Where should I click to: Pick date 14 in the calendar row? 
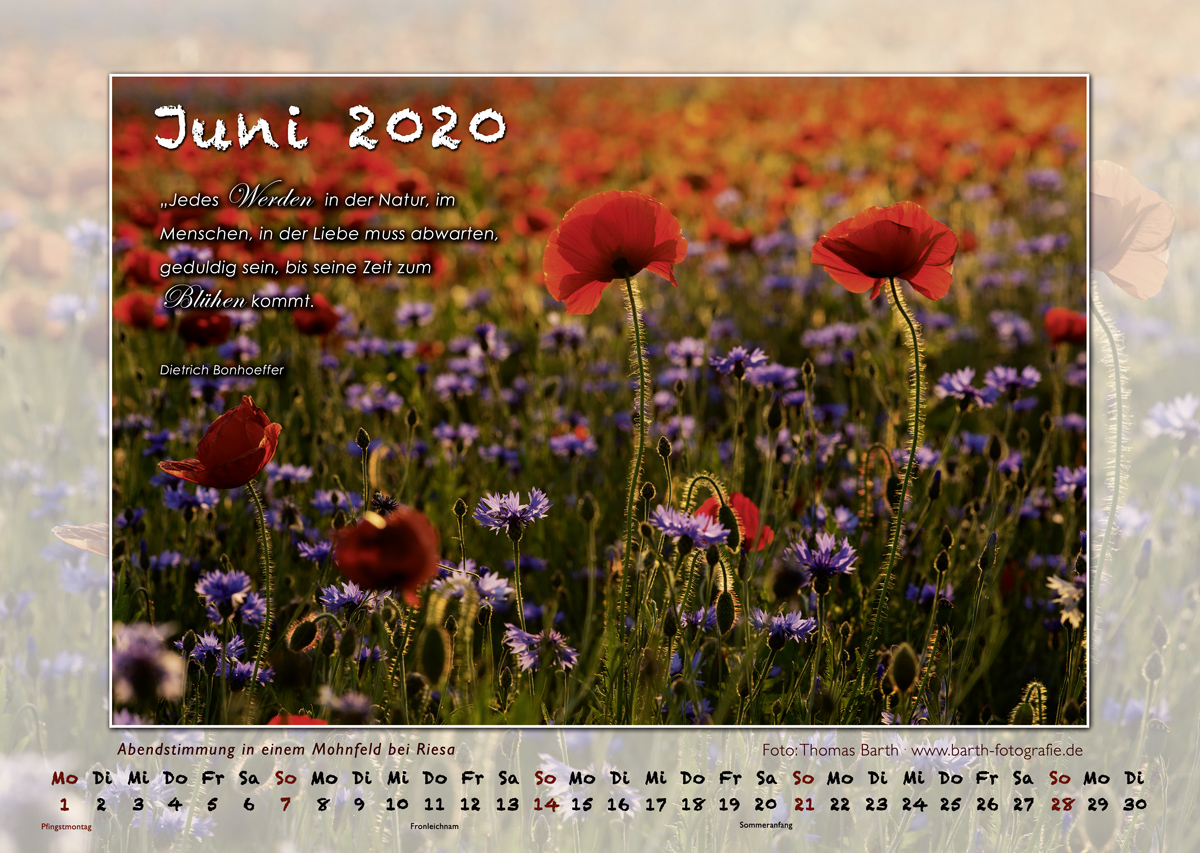[x=545, y=804]
